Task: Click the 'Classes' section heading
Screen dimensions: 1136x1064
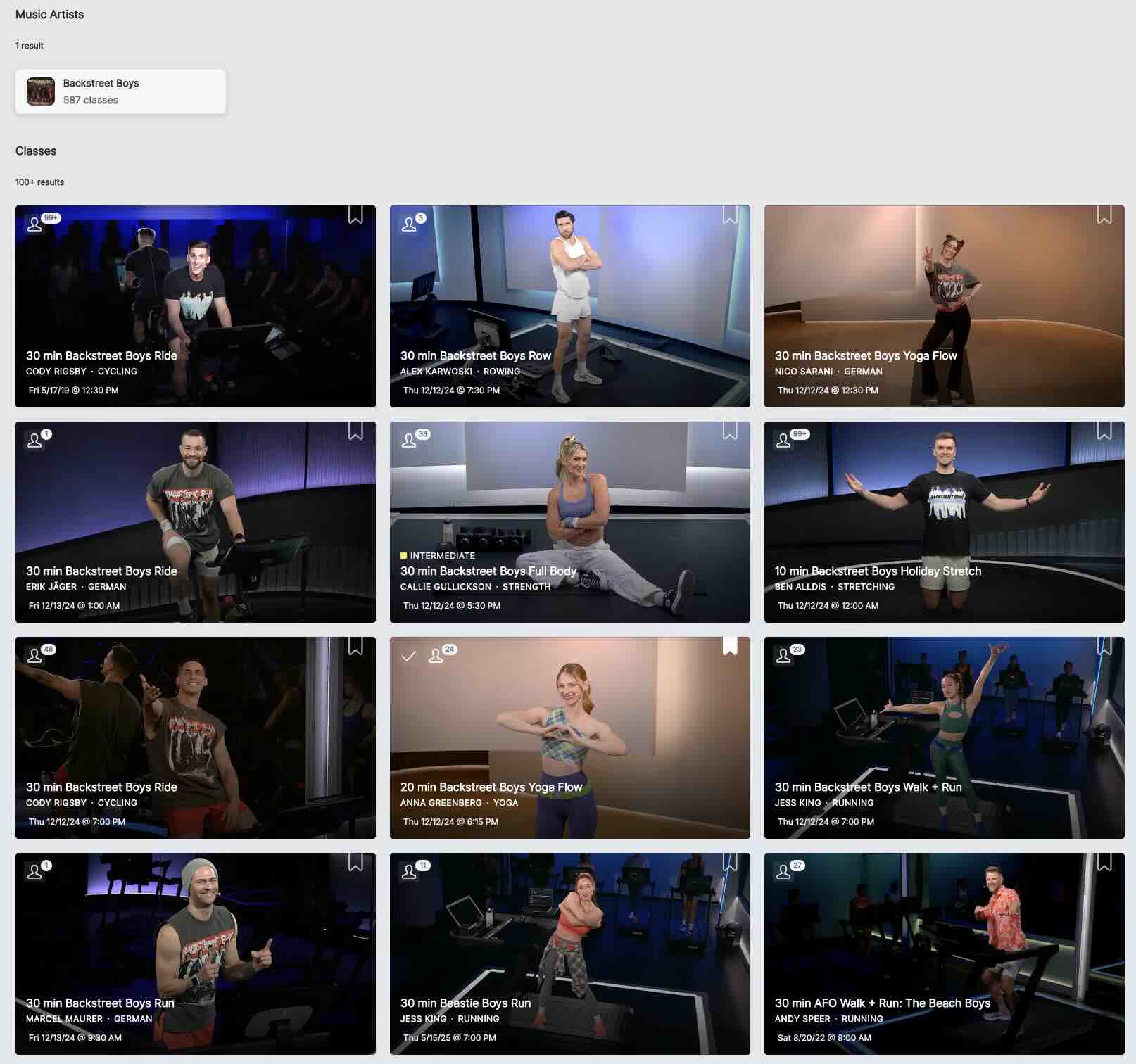Action: [36, 151]
